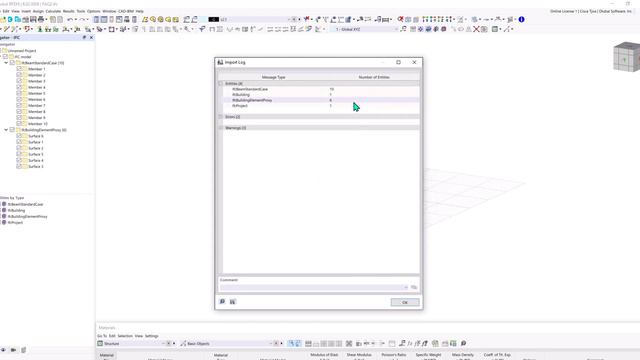Viewport: 640px width, 360px height.
Task: Select the IfcBuilding row in Import Log
Action: (x=321, y=94)
